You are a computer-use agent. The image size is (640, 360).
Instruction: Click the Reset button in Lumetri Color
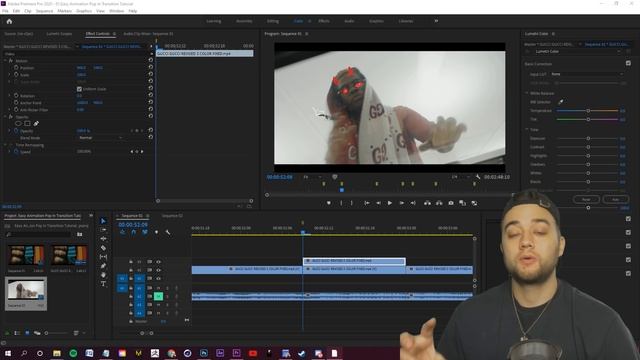point(586,199)
